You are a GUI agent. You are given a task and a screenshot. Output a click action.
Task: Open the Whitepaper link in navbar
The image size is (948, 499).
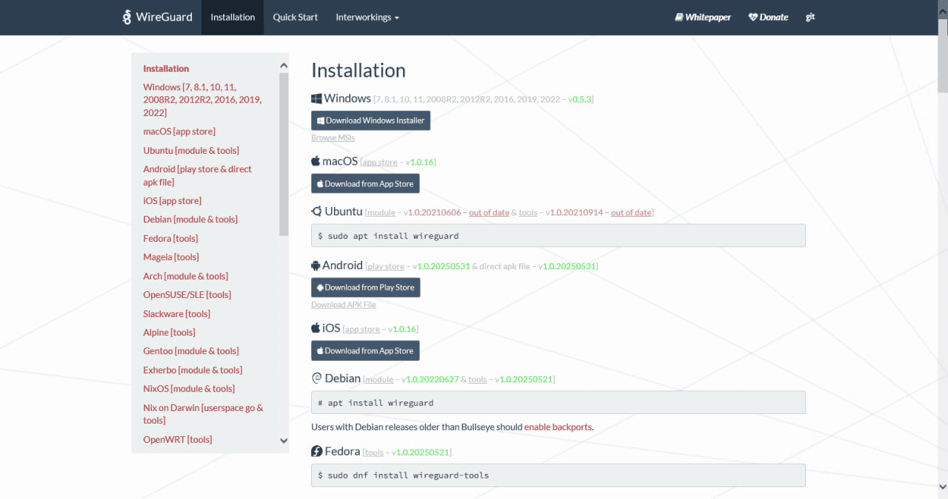coord(702,17)
